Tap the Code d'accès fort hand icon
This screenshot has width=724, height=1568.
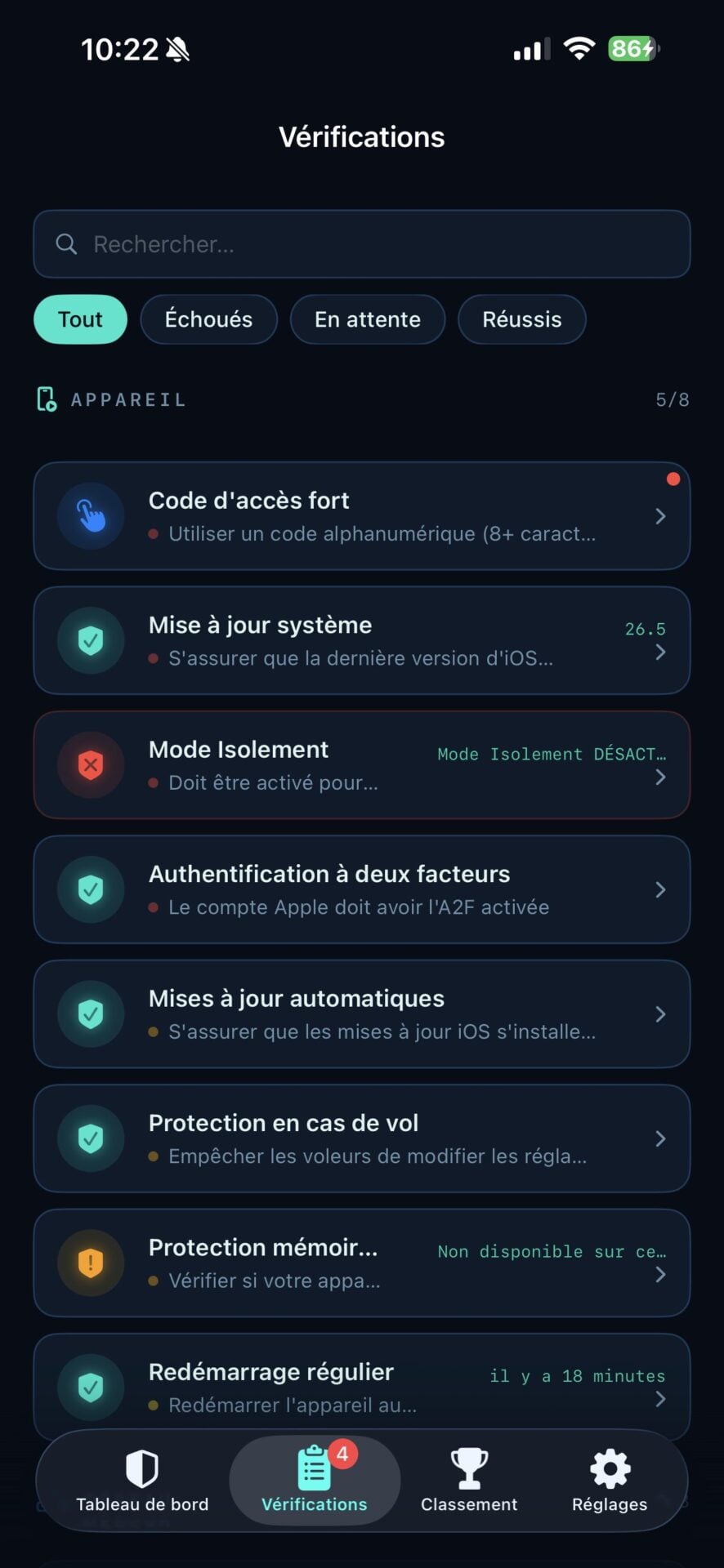[91, 516]
